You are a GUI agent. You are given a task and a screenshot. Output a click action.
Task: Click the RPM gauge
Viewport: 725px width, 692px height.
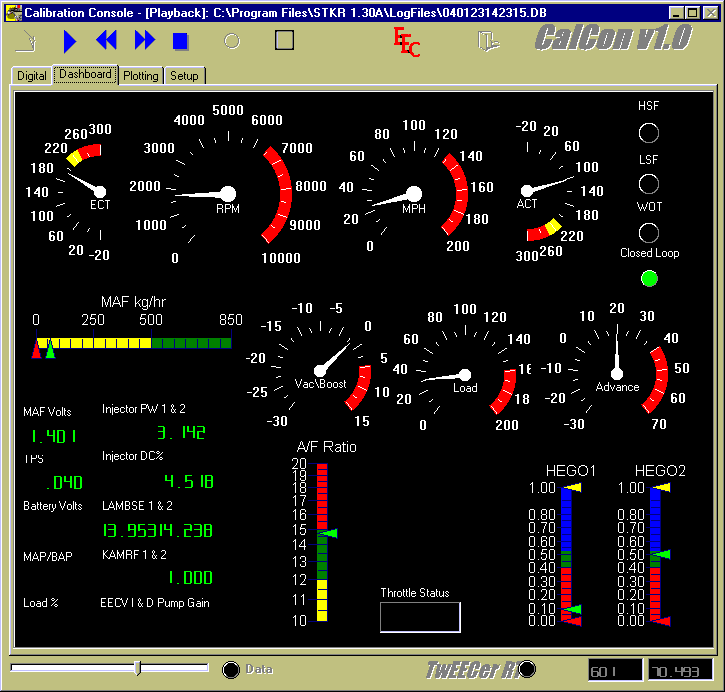click(x=227, y=185)
